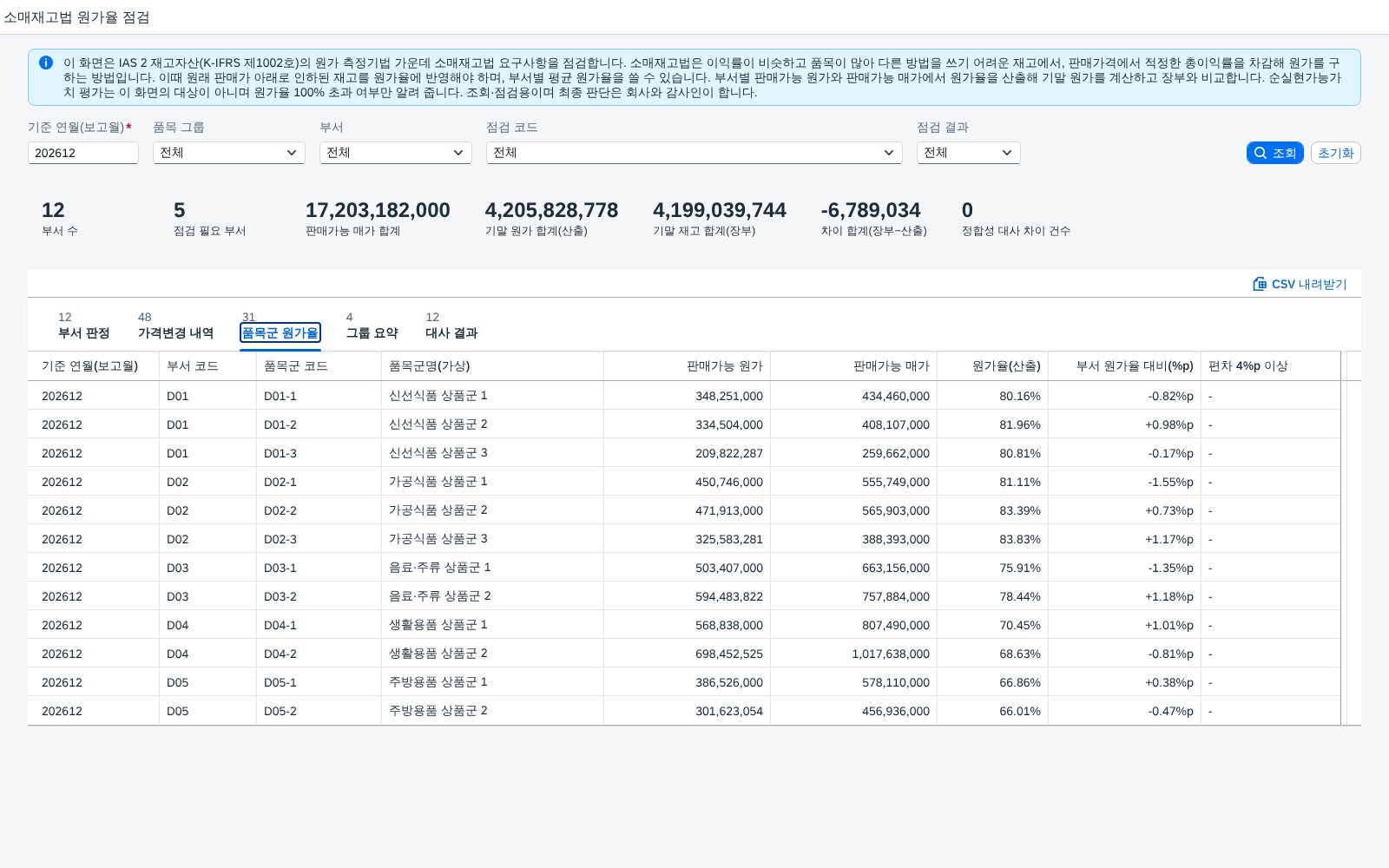Click the 점검 필요 부서 count 5
This screenshot has height=868, width=1389.
[179, 210]
